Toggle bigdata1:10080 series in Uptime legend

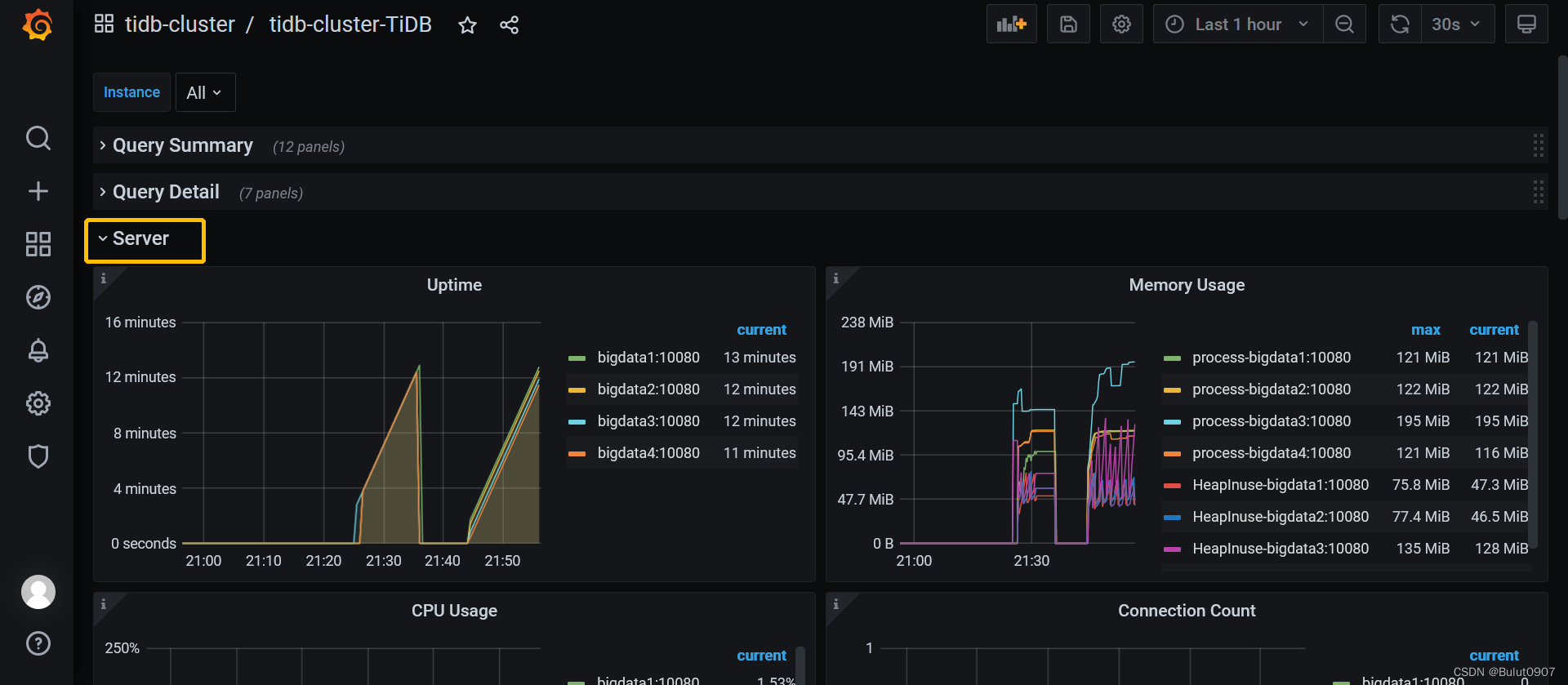point(648,358)
